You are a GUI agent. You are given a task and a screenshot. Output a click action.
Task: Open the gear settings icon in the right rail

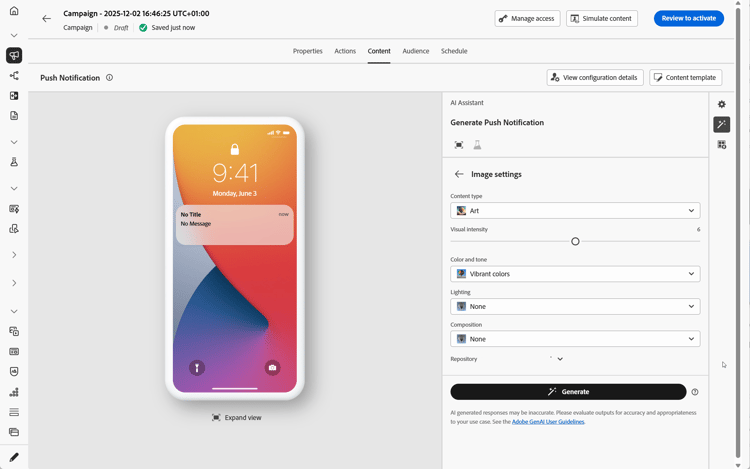(x=722, y=104)
